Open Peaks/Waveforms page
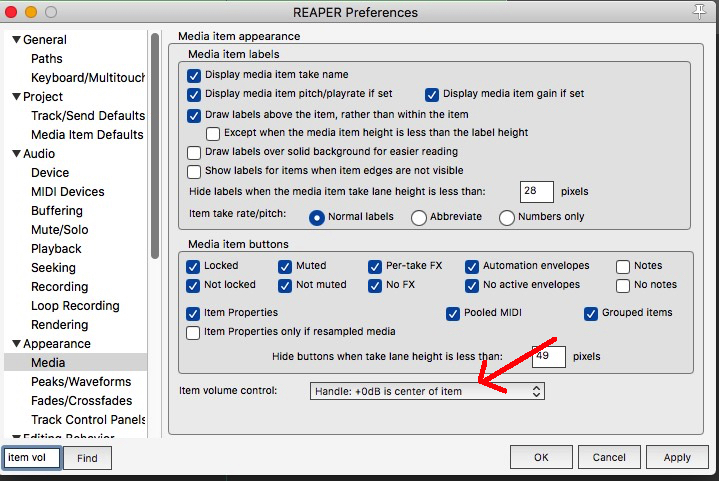The width and height of the screenshot is (719, 481). coord(81,381)
